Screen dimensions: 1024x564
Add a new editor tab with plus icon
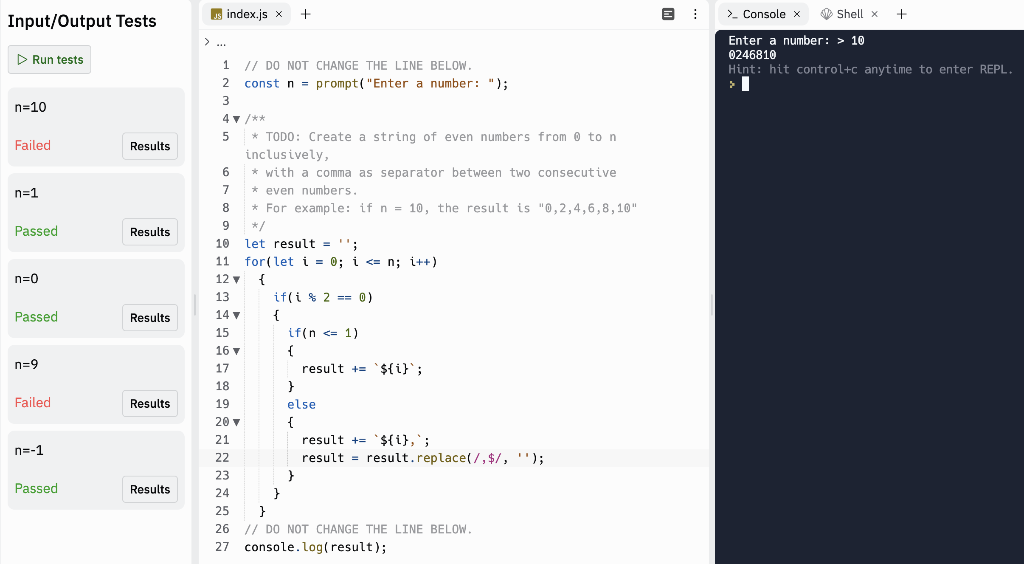coord(305,14)
